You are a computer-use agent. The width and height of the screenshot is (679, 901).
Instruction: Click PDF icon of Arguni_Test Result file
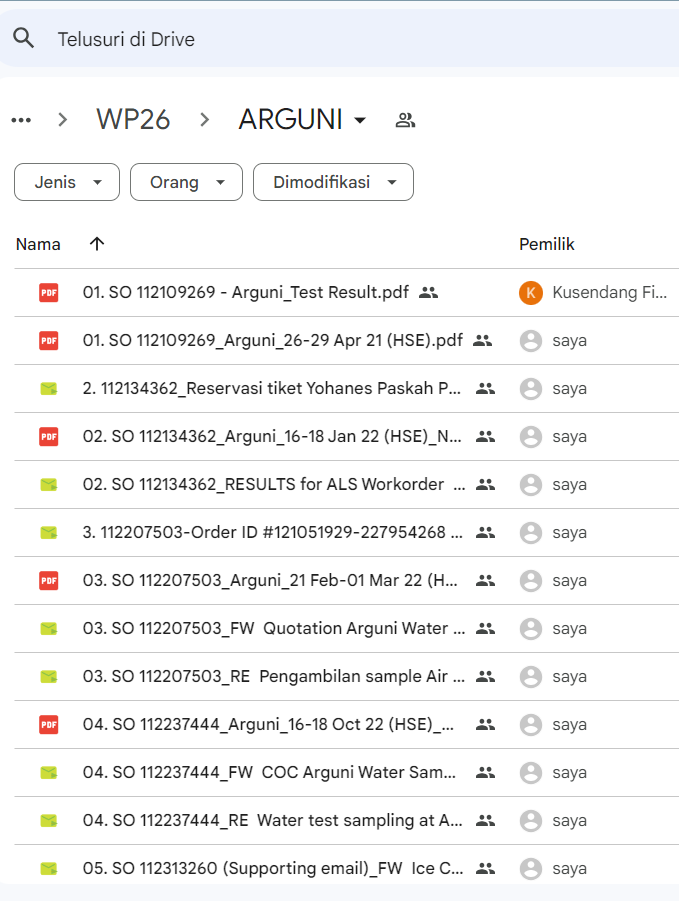pyautogui.click(x=48, y=292)
